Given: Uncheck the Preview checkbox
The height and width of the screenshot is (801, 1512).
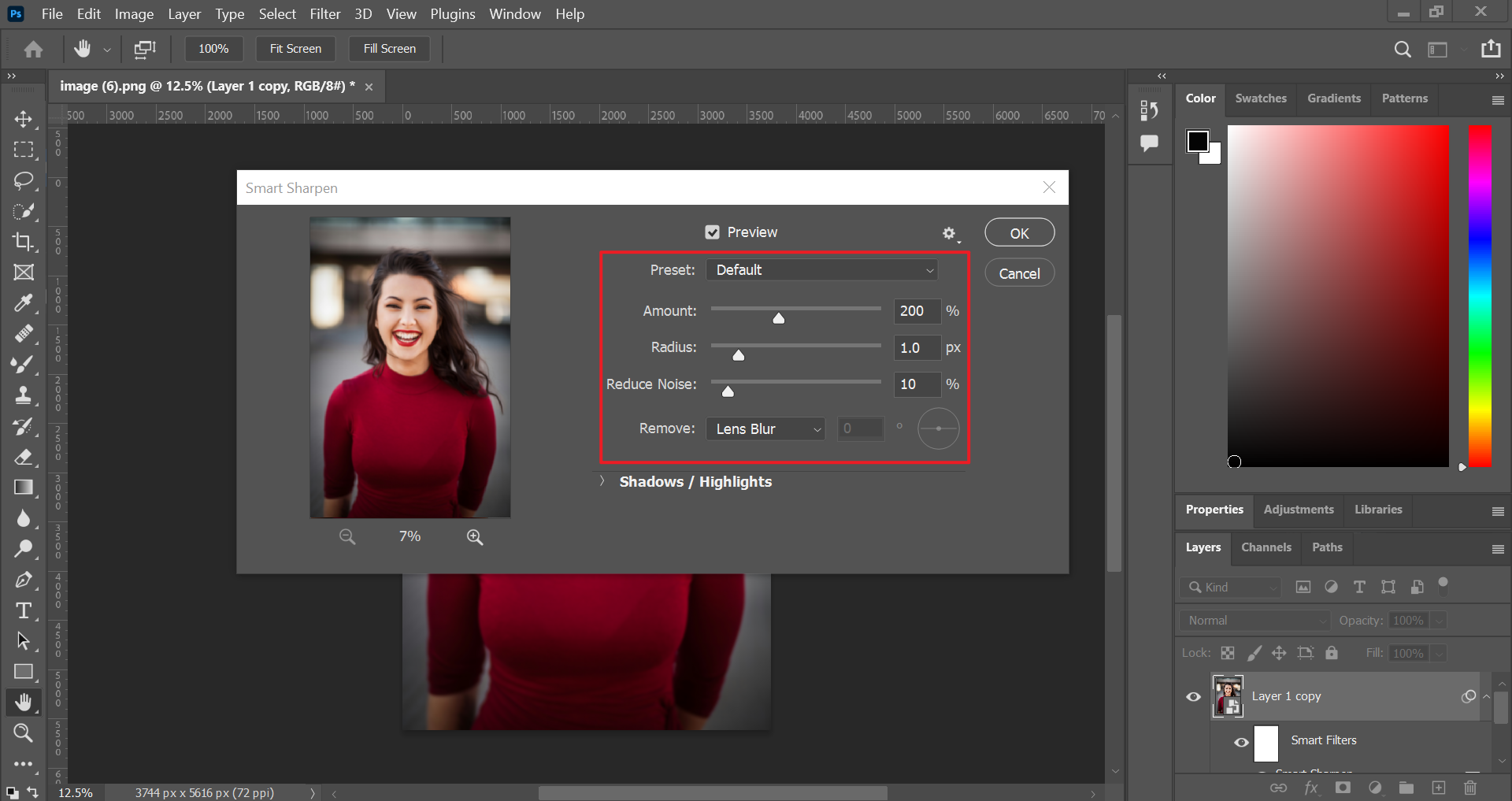Looking at the screenshot, I should 713,232.
